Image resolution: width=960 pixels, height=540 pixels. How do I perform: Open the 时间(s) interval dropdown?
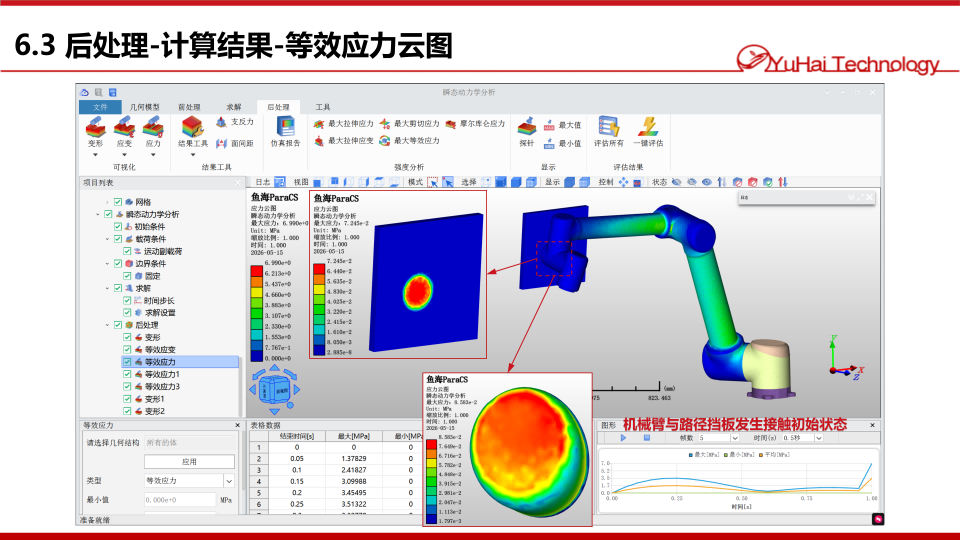[819, 438]
